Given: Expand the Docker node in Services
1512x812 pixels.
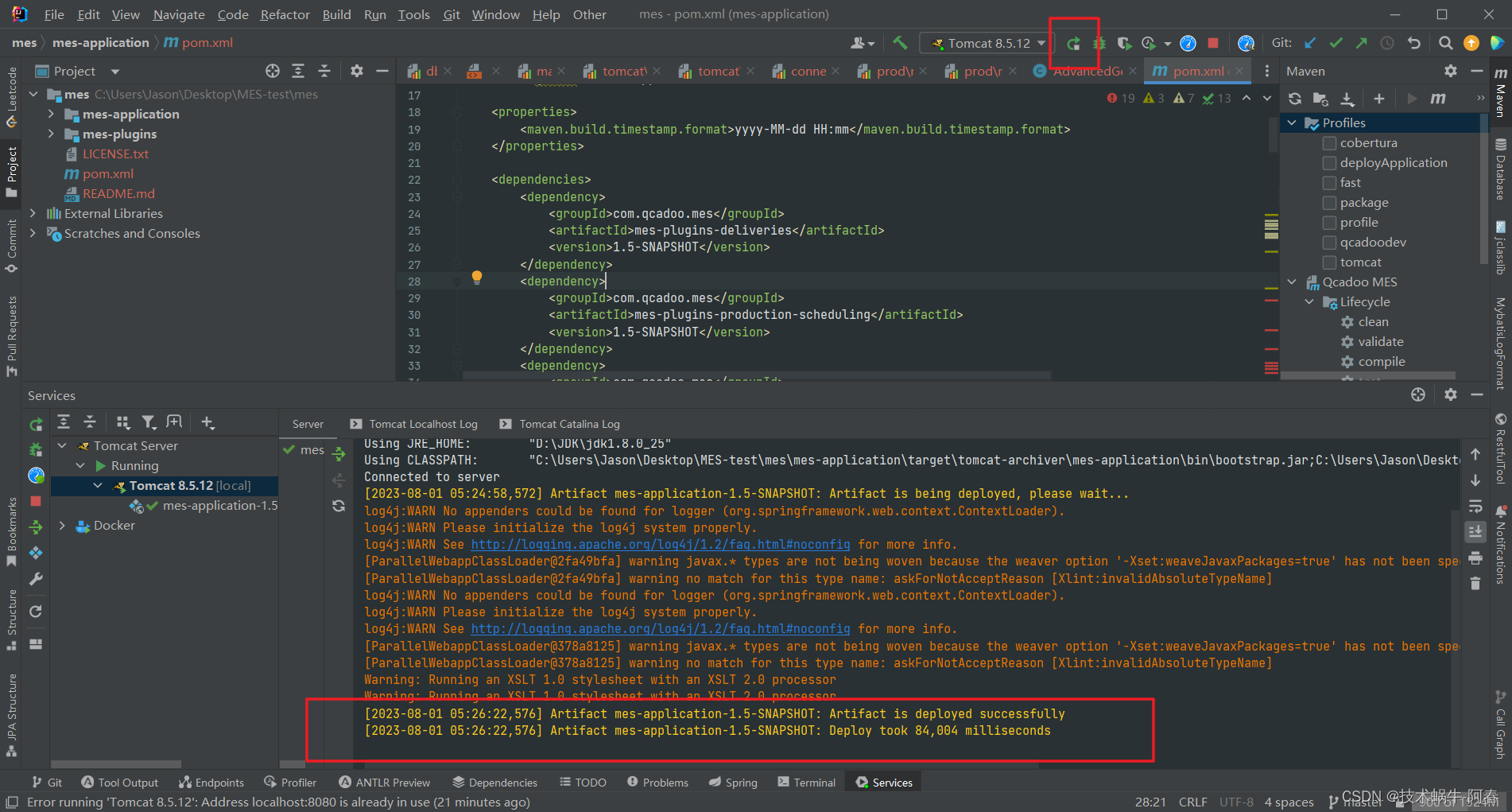Looking at the screenshot, I should (62, 525).
